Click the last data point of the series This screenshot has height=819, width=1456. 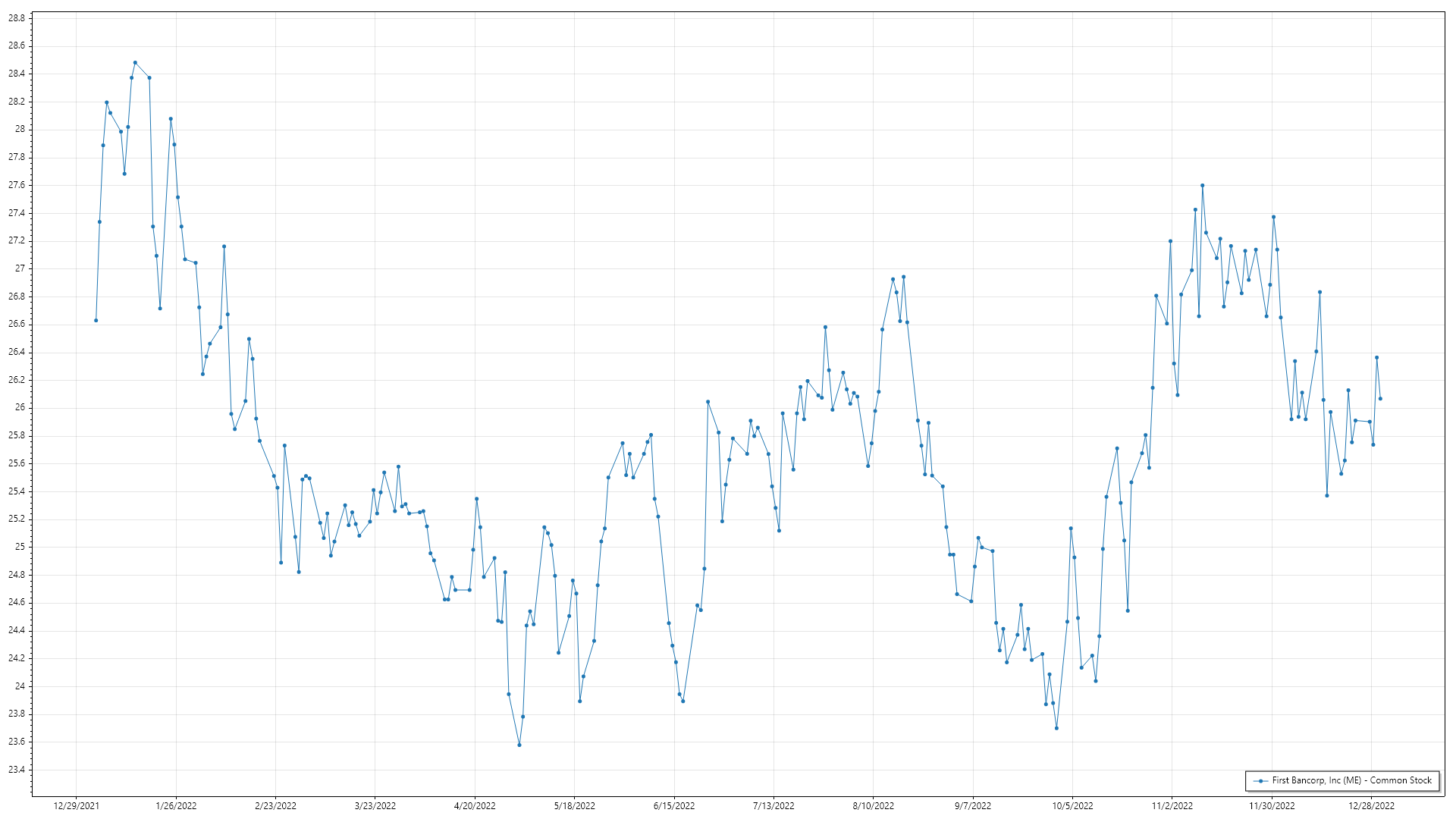[1380, 399]
